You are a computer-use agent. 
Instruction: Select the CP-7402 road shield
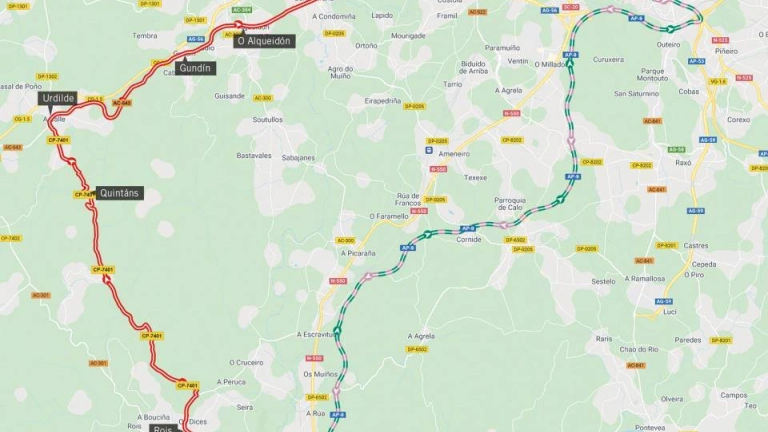click(x=10, y=239)
